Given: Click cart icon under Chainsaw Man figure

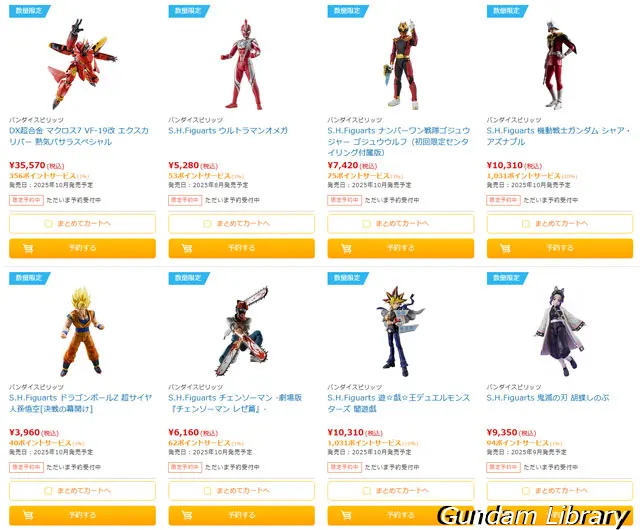Looking at the screenshot, I should 187,515.
